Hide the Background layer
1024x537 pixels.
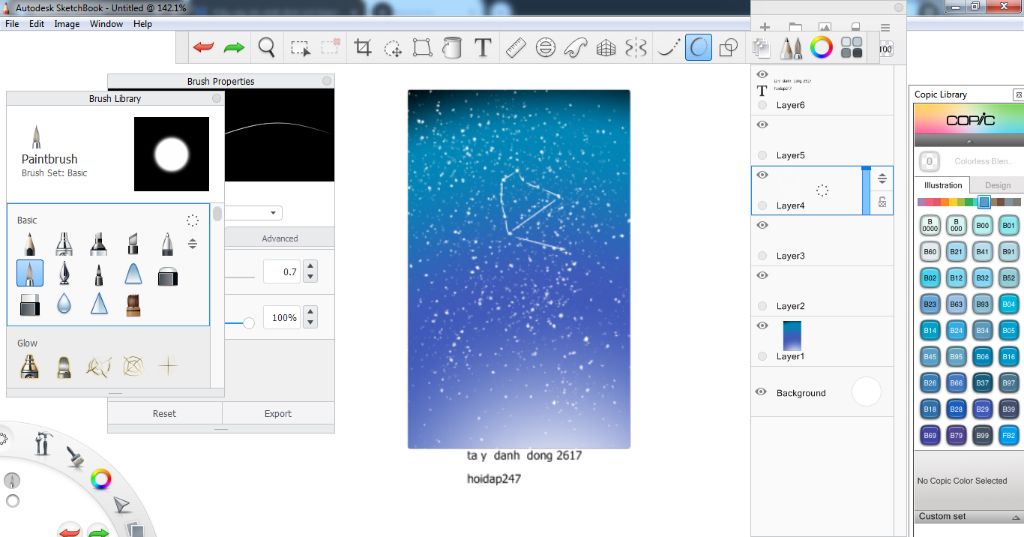pos(761,392)
